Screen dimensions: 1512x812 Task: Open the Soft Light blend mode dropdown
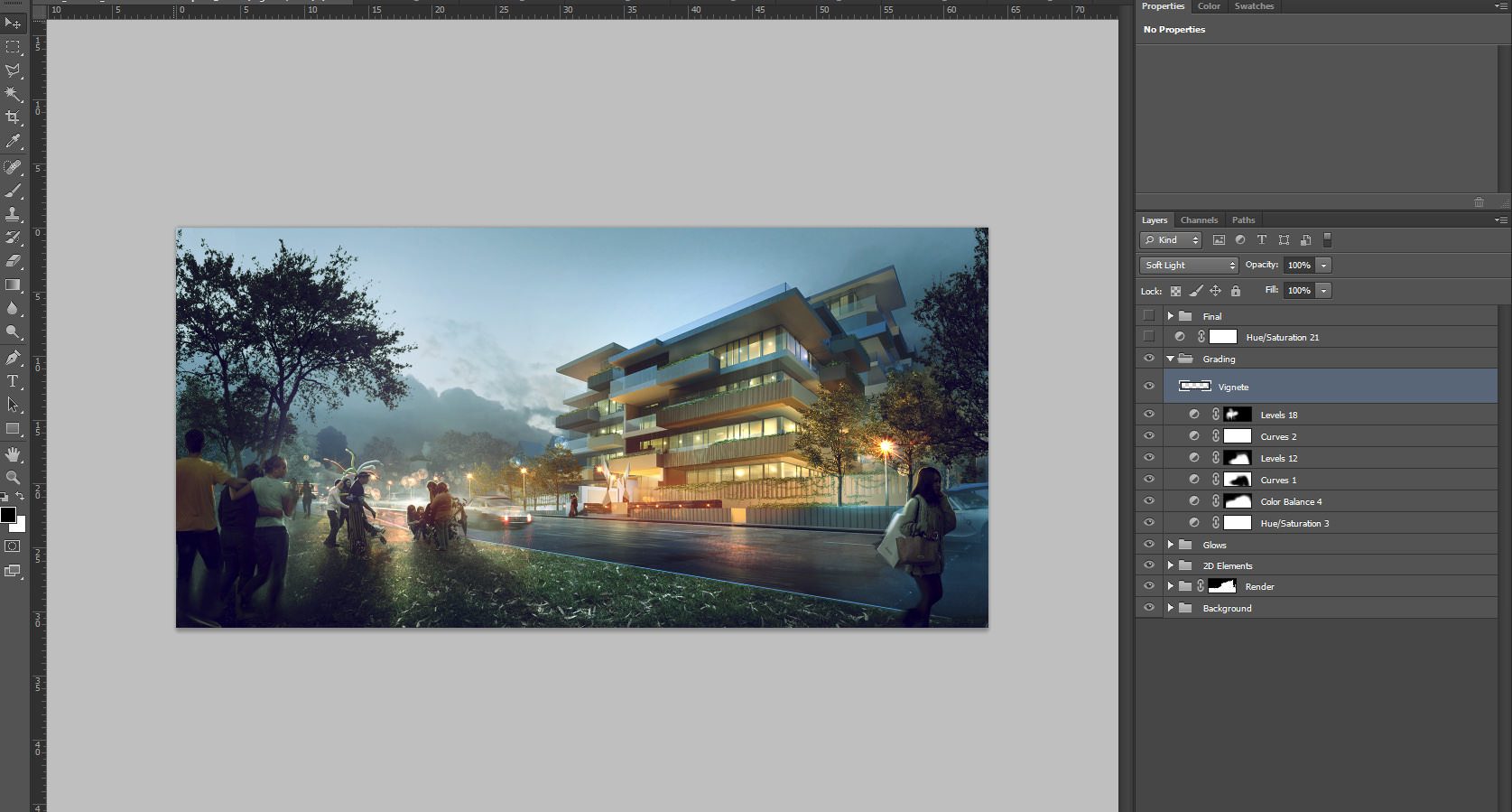1189,266
